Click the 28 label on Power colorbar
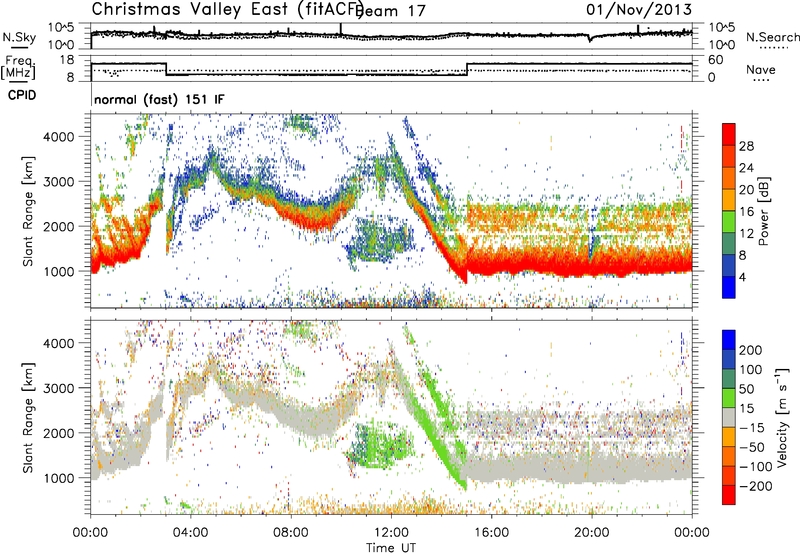 pos(746,146)
